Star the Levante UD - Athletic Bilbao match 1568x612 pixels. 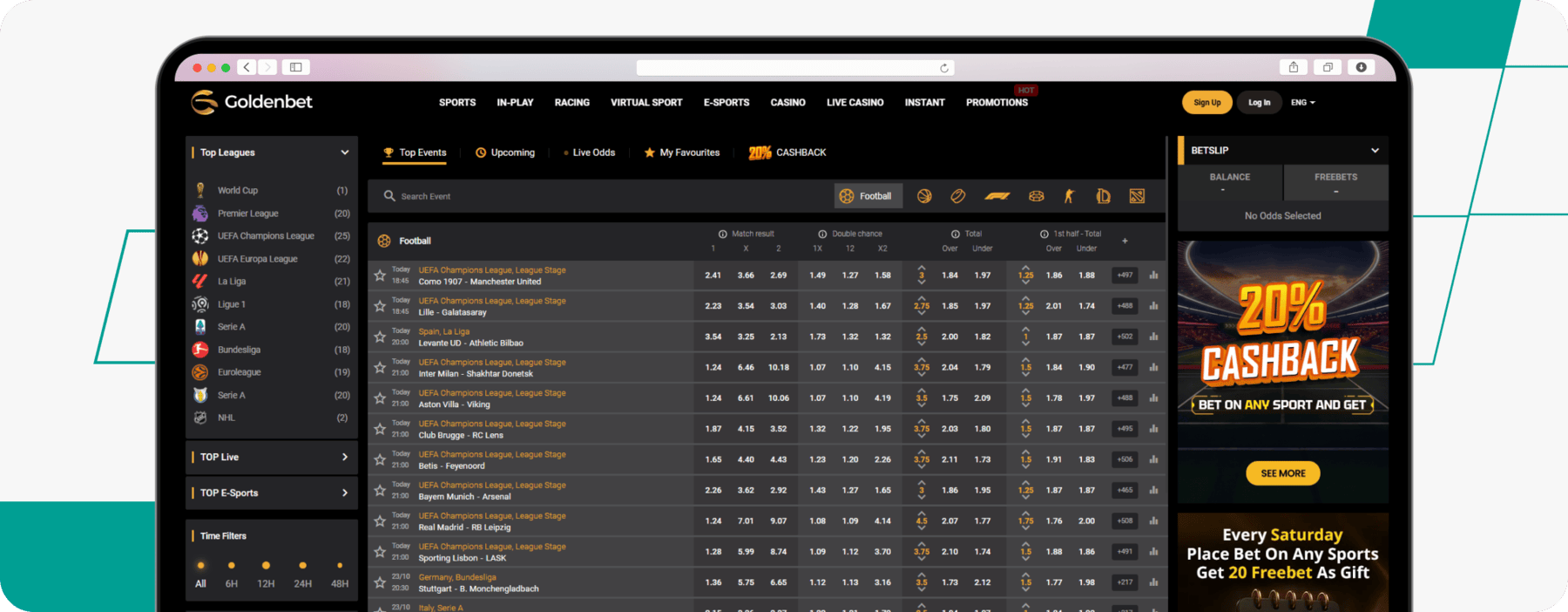pyautogui.click(x=380, y=337)
